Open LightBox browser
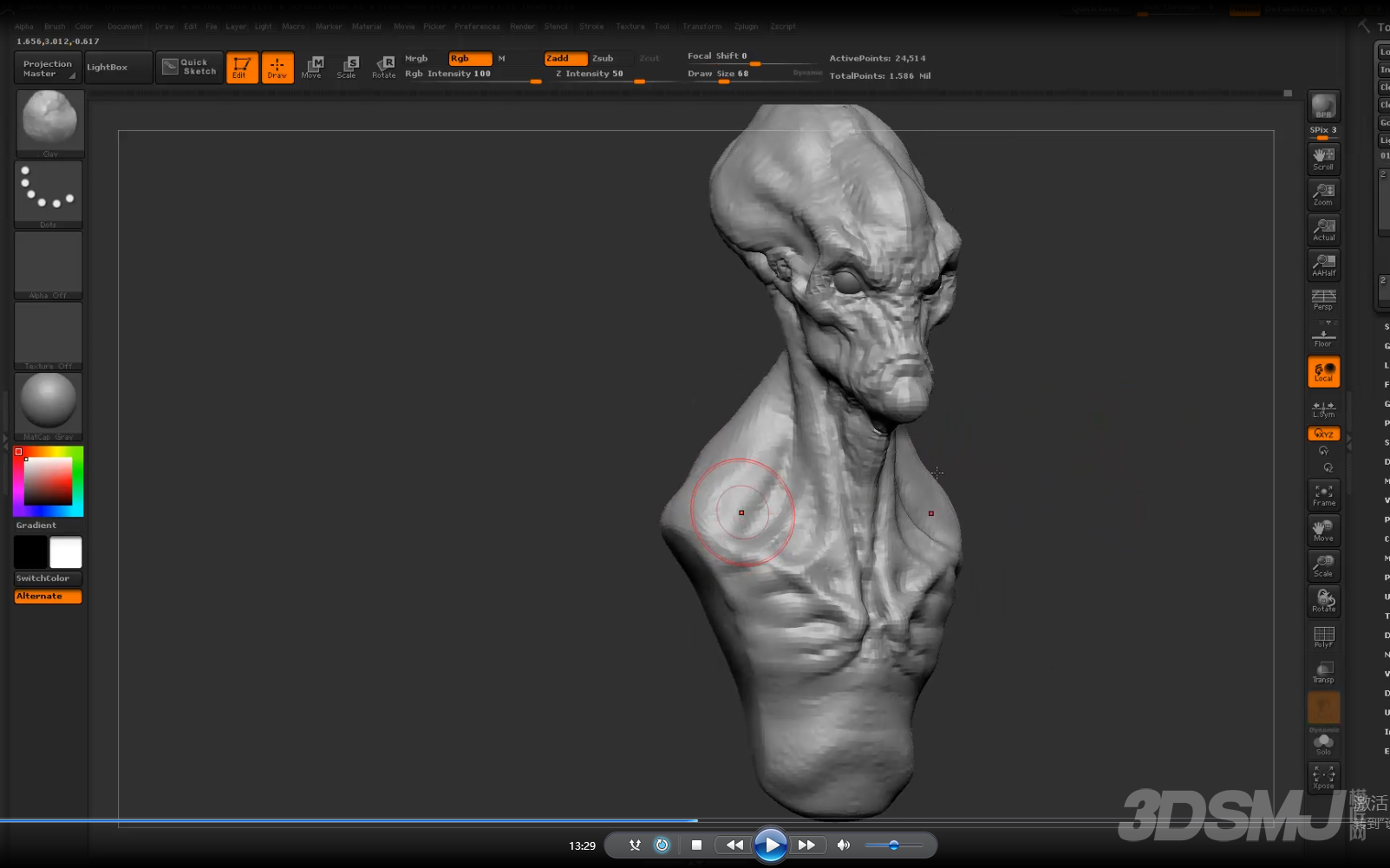The width and height of the screenshot is (1390, 868). click(118, 68)
